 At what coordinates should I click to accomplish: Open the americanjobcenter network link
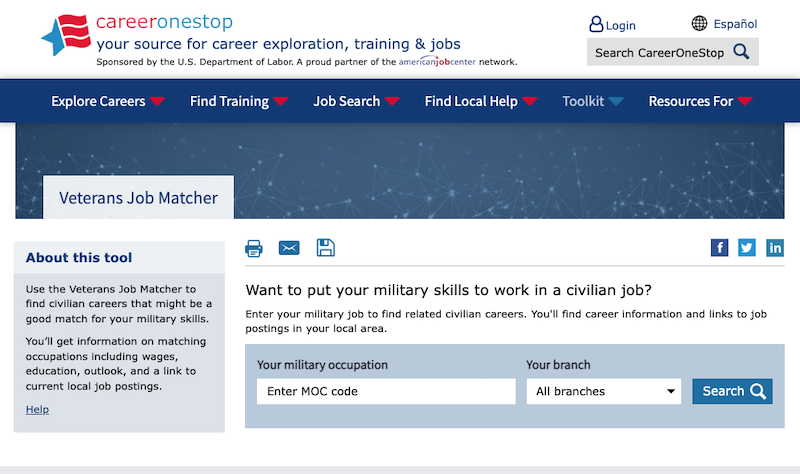(x=437, y=62)
